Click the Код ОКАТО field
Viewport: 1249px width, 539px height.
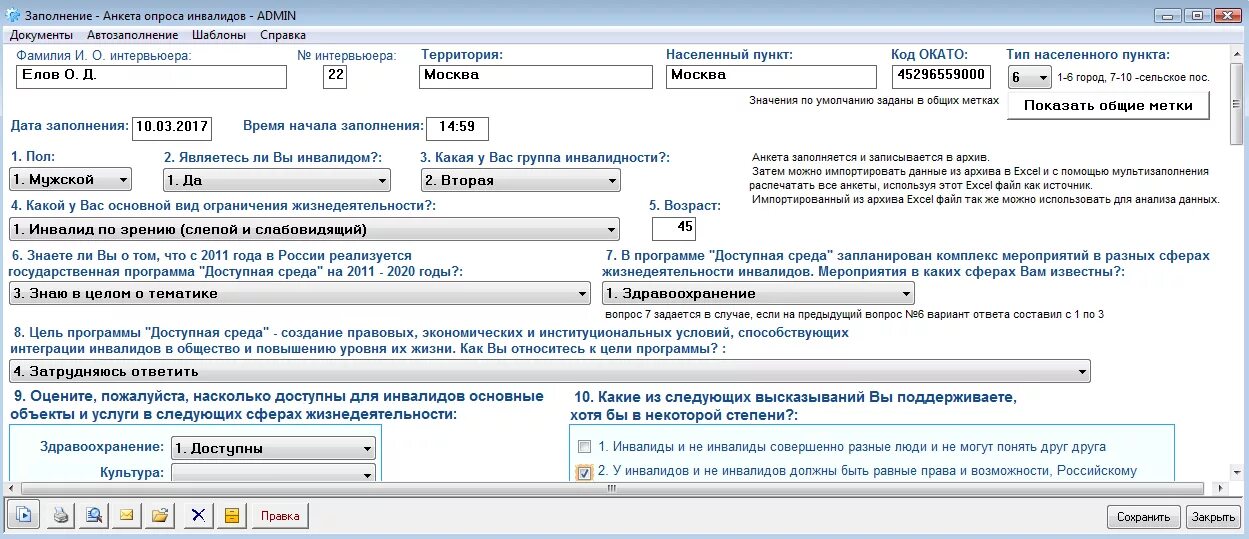pos(940,76)
